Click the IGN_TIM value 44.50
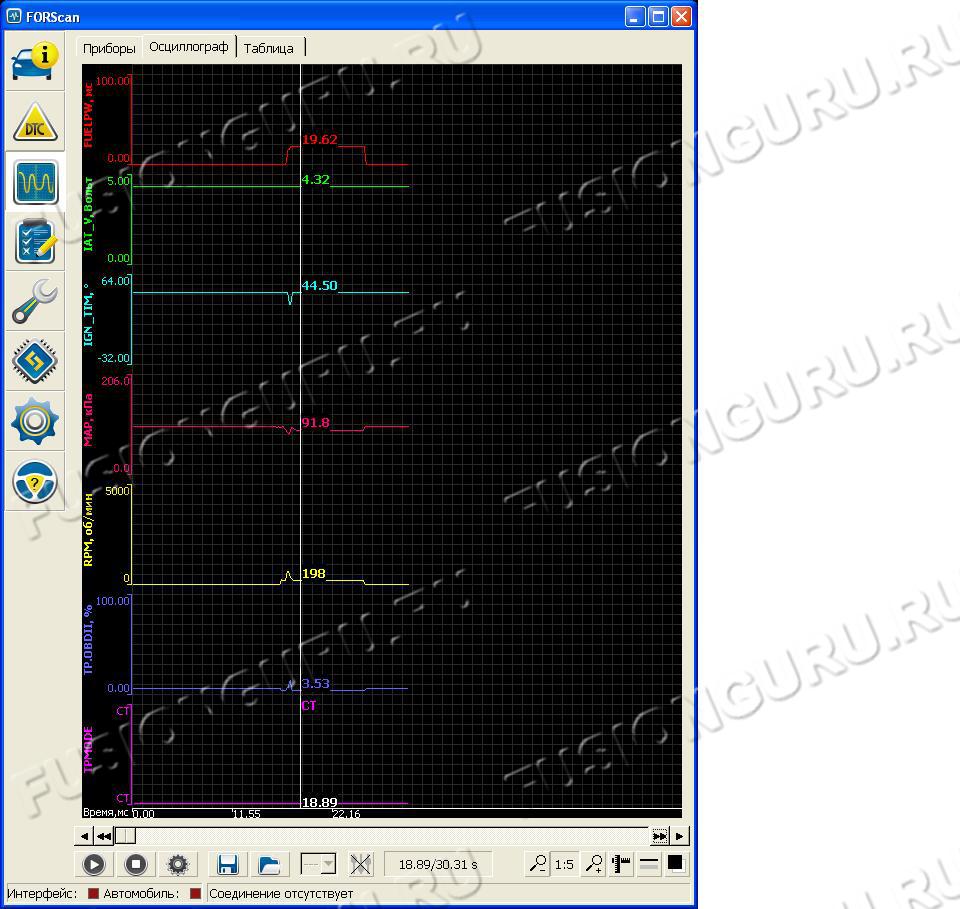The width and height of the screenshot is (960, 909). 320,285
